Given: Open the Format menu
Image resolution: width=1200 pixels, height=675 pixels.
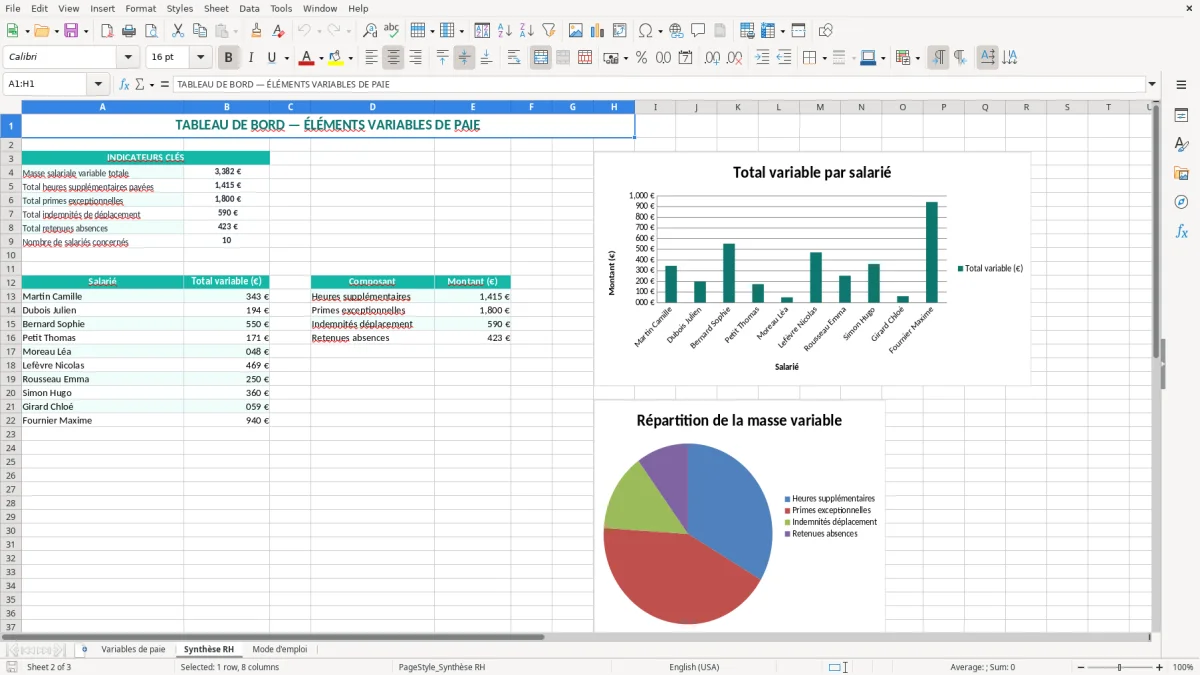Looking at the screenshot, I should coord(141,8).
